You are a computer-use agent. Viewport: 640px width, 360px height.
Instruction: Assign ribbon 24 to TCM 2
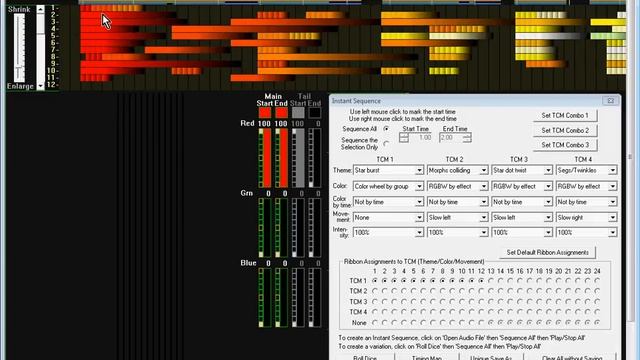pyautogui.click(x=597, y=291)
